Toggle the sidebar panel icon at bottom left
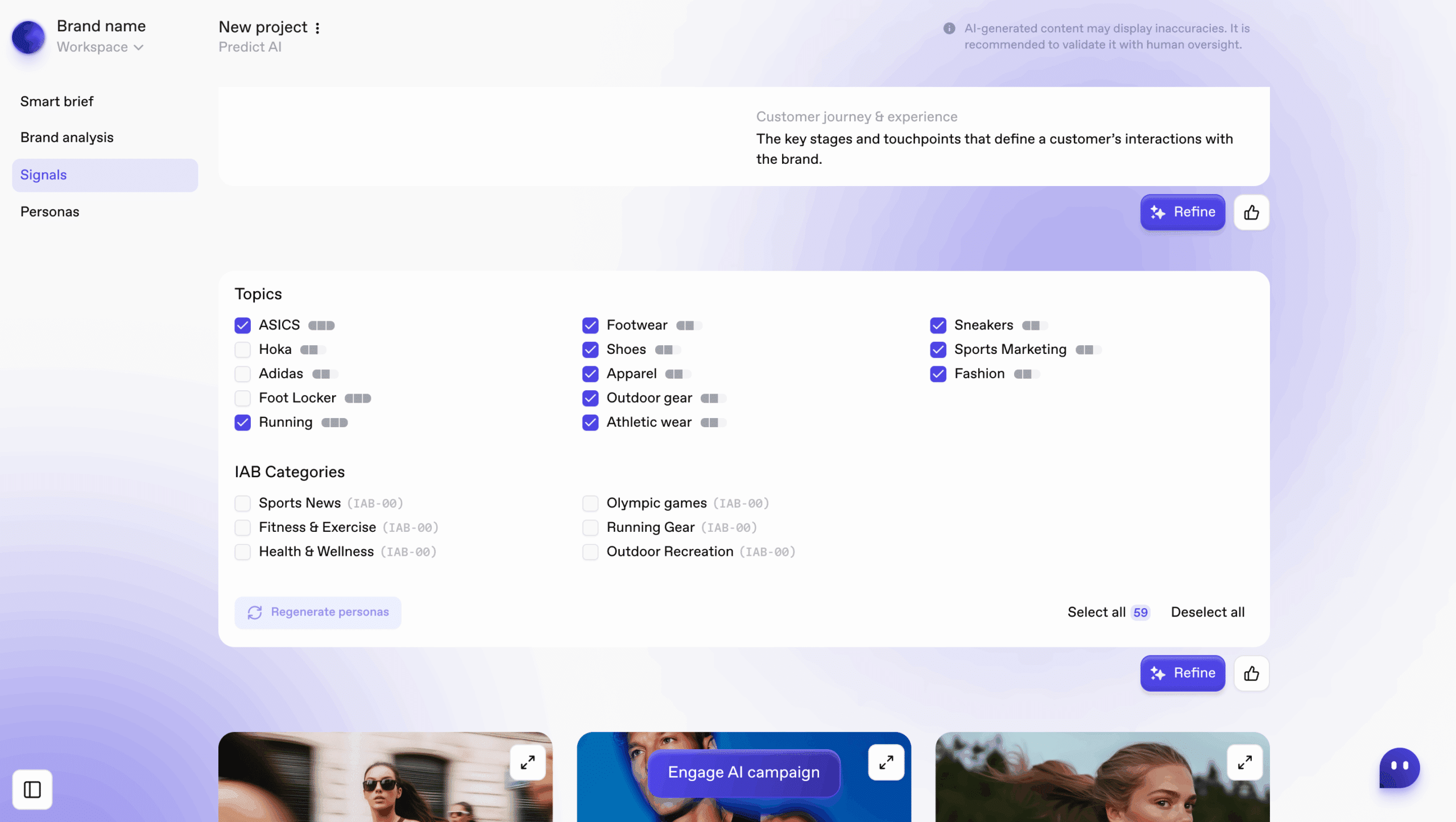Image resolution: width=1456 pixels, height=822 pixels. (x=32, y=790)
